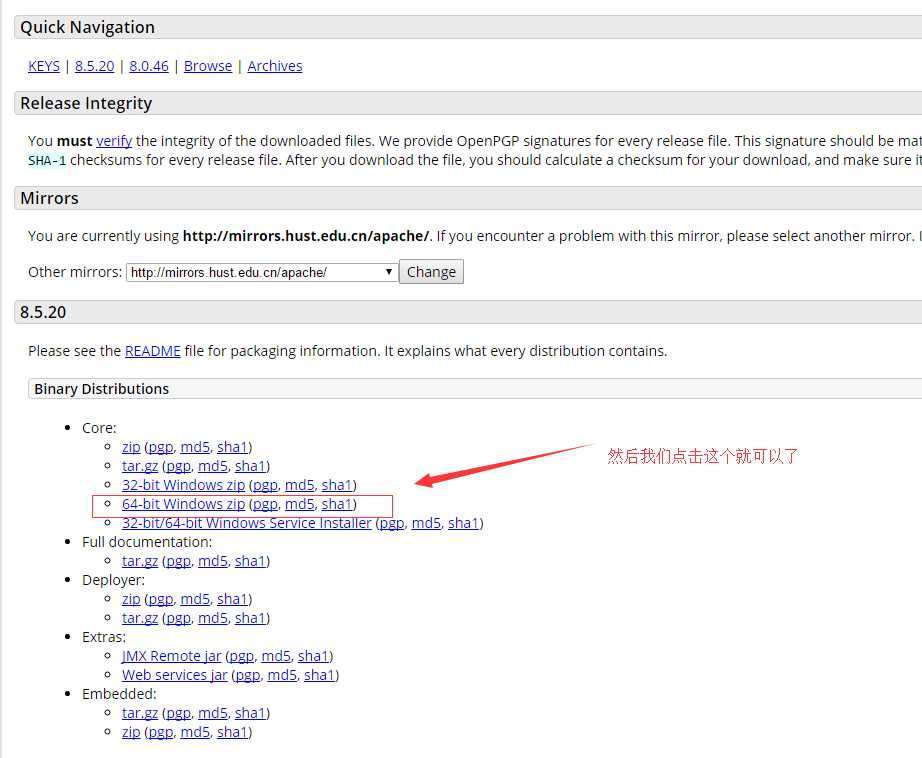Download the 32-bit Windows zip
The width and height of the screenshot is (922, 758).
[x=183, y=485]
